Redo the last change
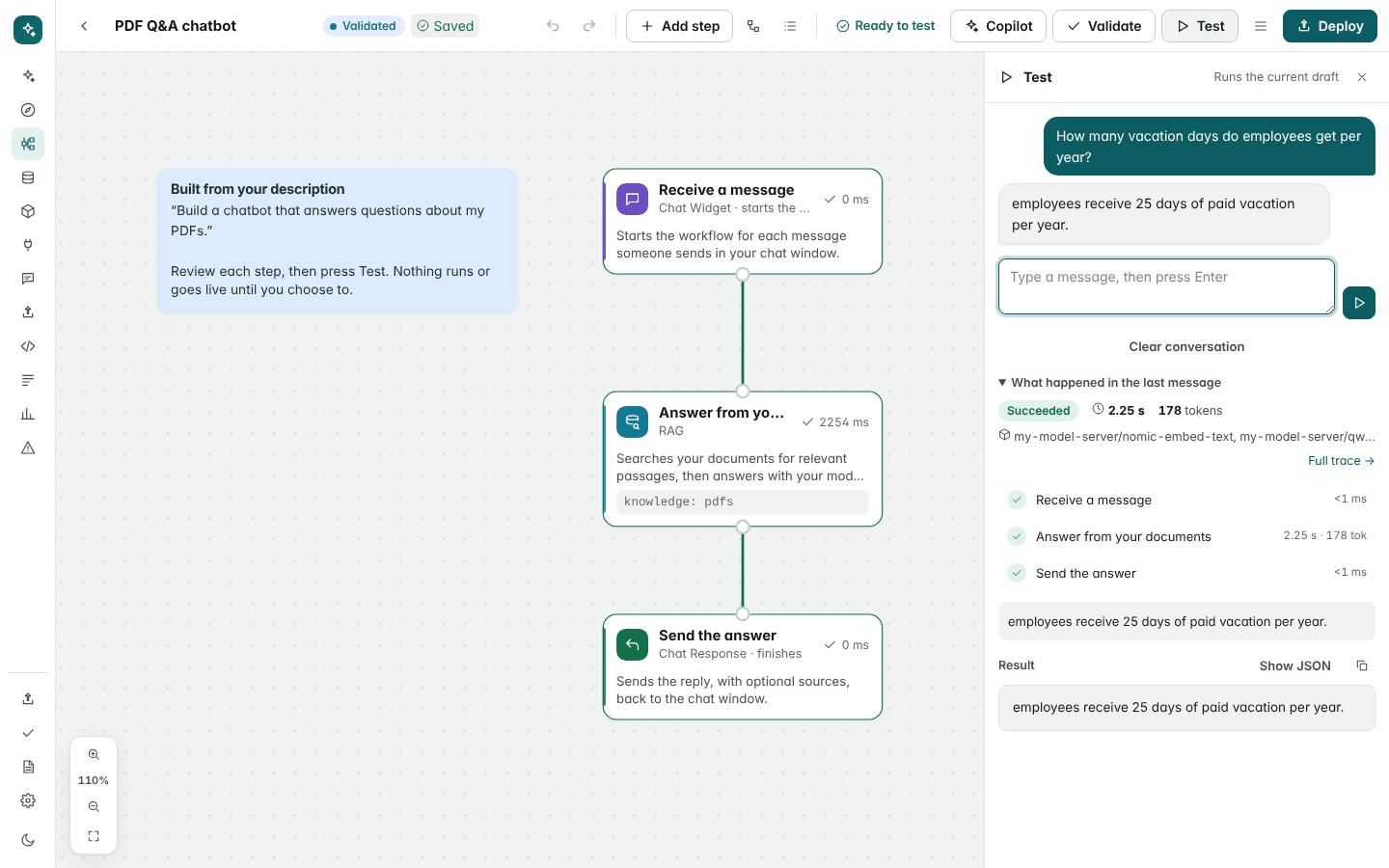Viewport: 1389px width, 868px height. (x=589, y=26)
